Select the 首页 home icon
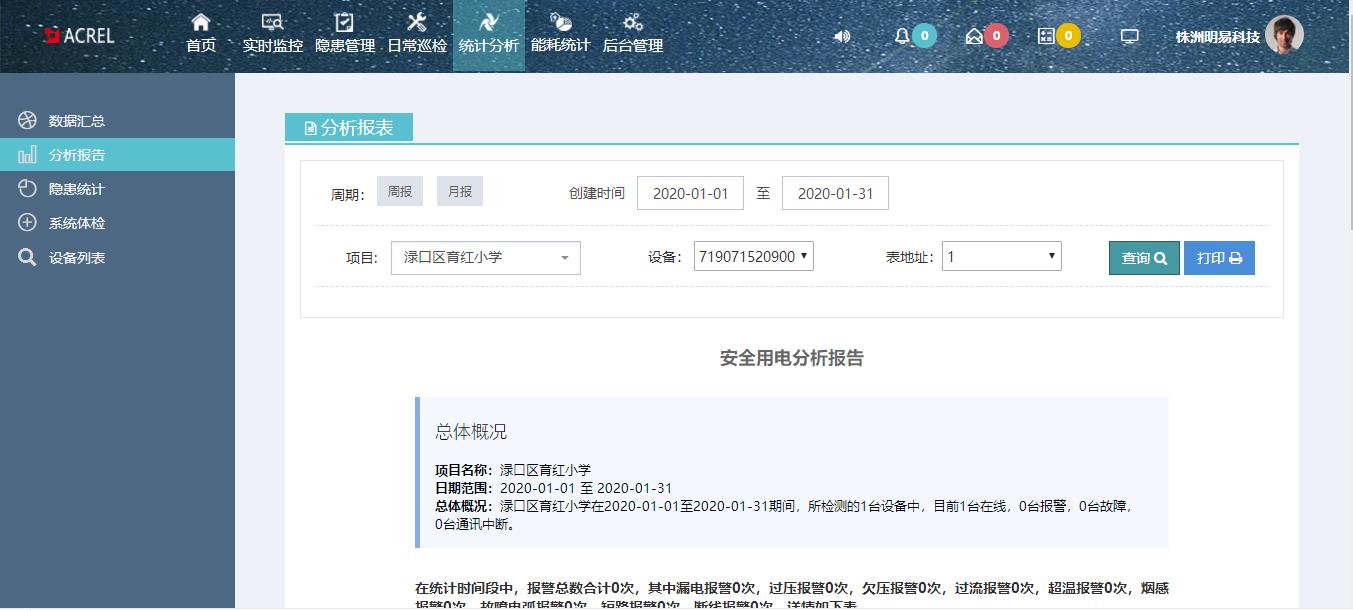The image size is (1353, 611). (x=200, y=33)
